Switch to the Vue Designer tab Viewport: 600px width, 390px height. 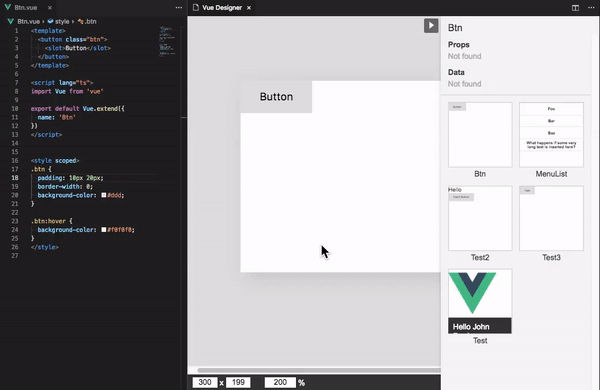coord(222,8)
